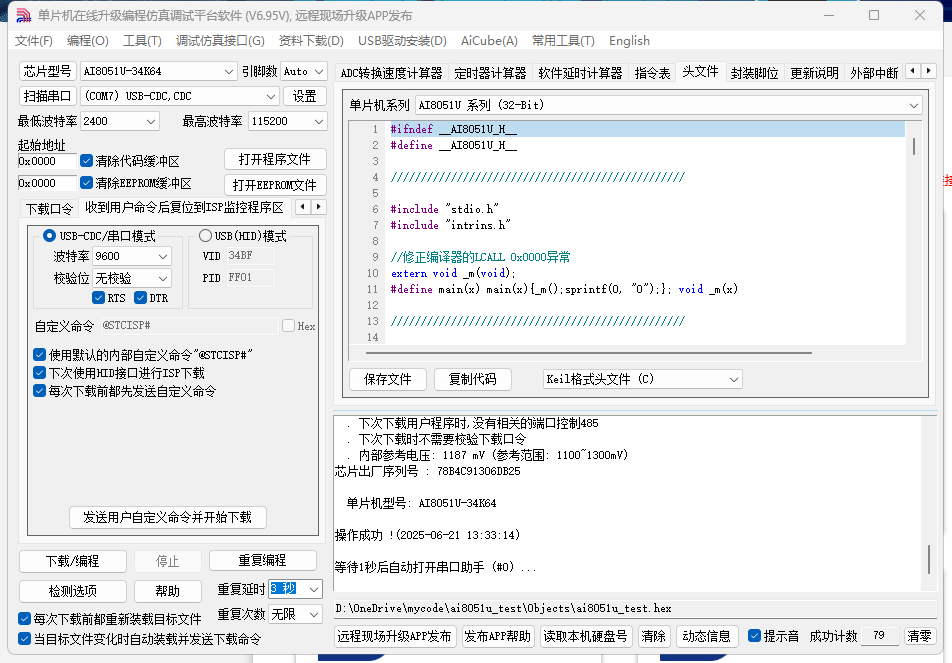Open 波特率 9600 dropdown
Viewport: 952px width, 663px height.
pyautogui.click(x=132, y=256)
